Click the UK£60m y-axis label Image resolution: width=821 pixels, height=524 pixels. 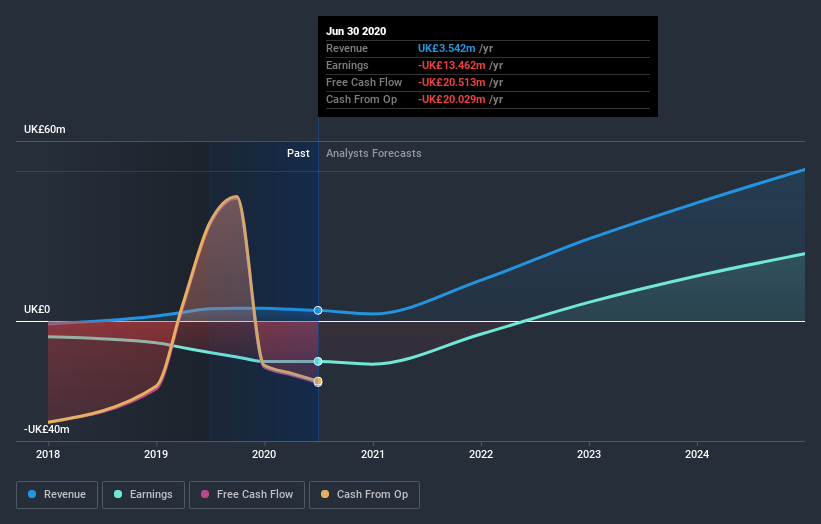click(x=44, y=130)
